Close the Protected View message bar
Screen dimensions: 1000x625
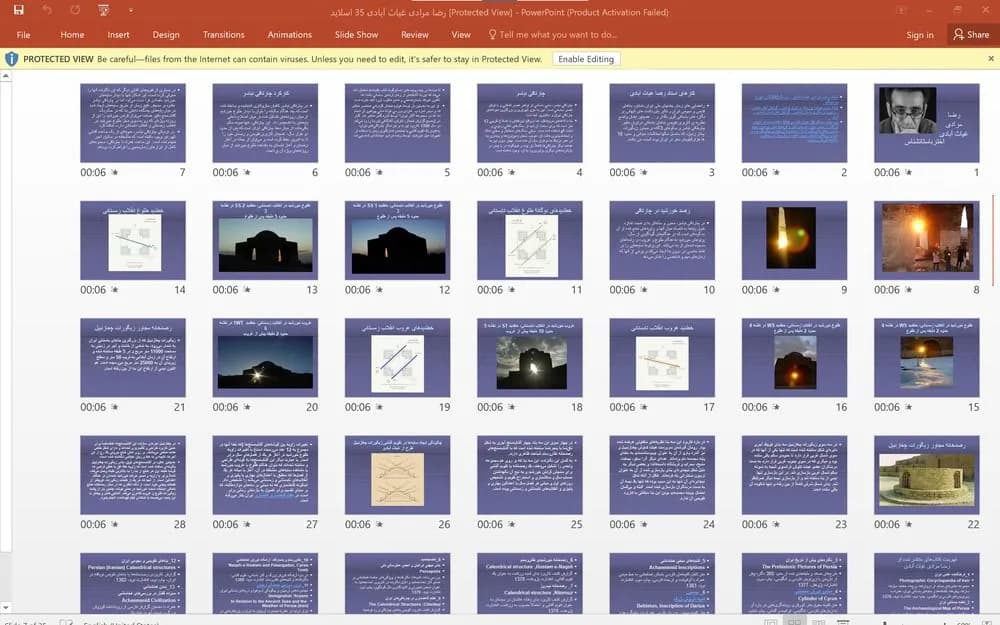tap(991, 59)
